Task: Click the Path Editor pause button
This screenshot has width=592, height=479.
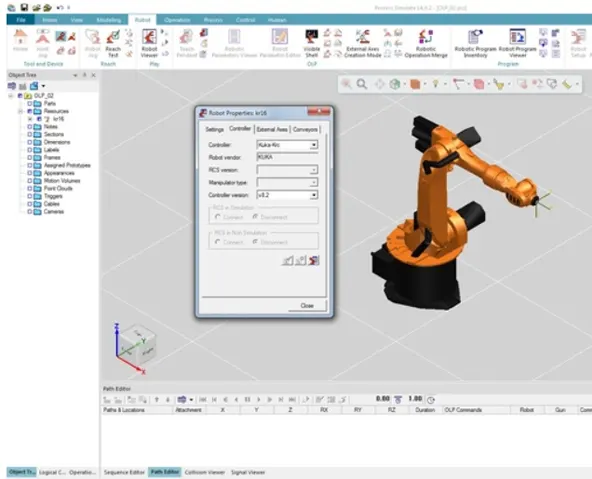Action: point(247,399)
